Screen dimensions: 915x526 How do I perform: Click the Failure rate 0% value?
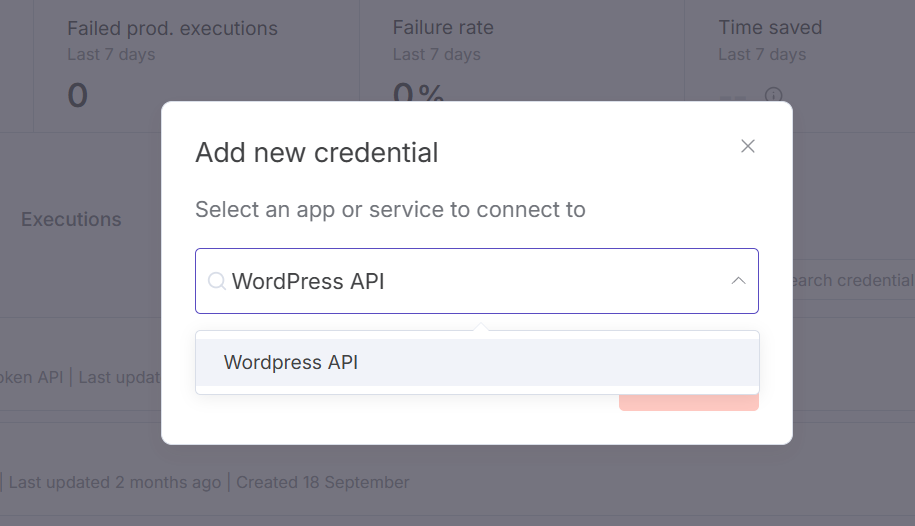(x=418, y=95)
